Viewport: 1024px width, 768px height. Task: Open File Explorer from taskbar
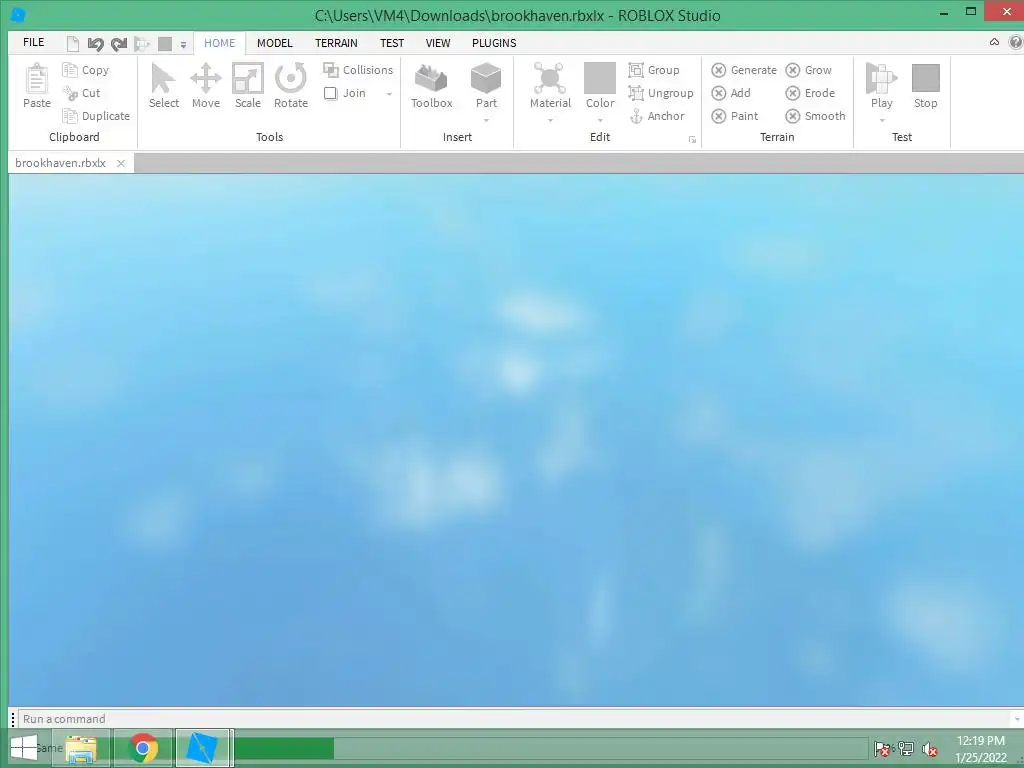[81, 748]
